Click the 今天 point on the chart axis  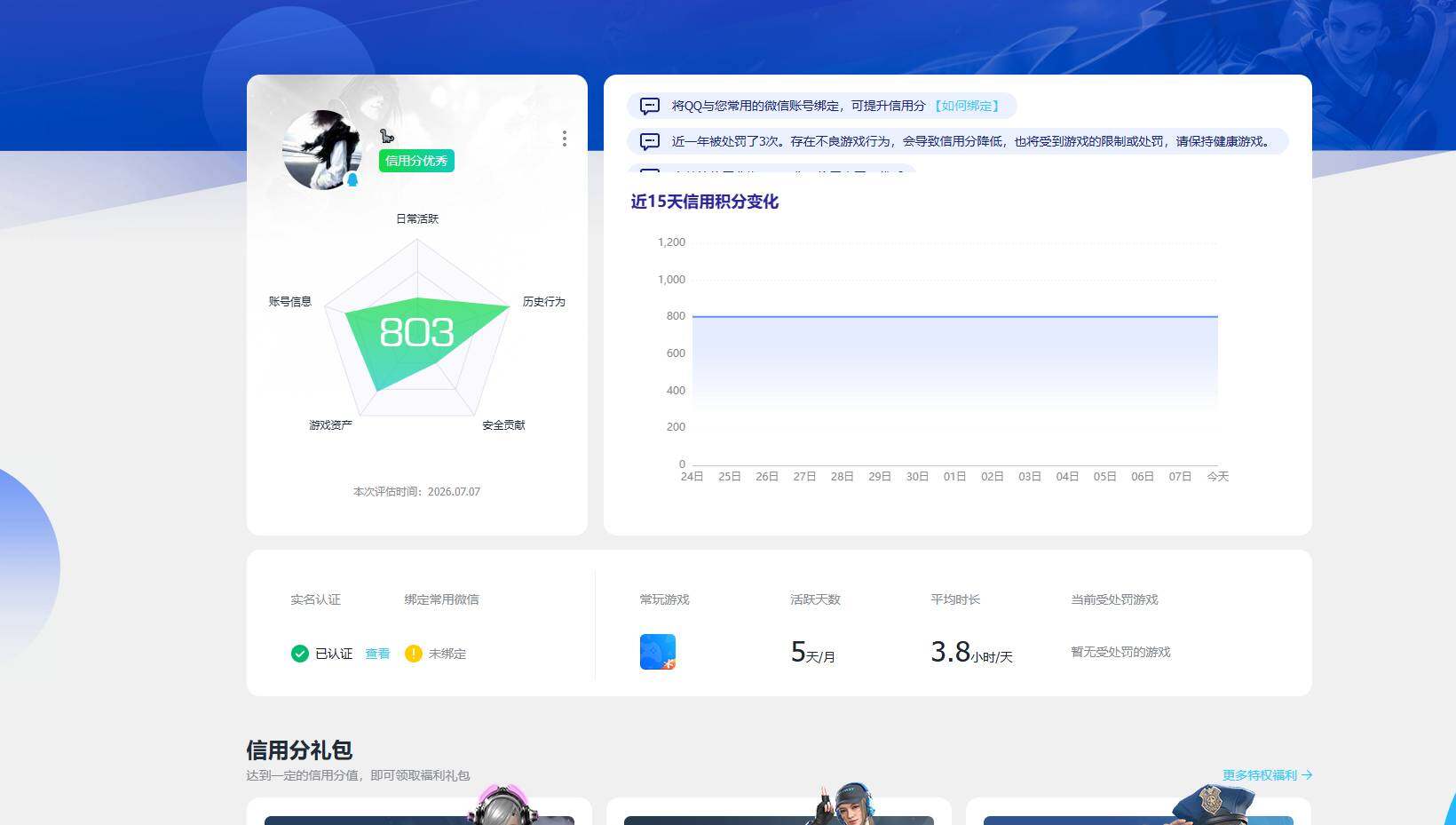coord(1218,477)
